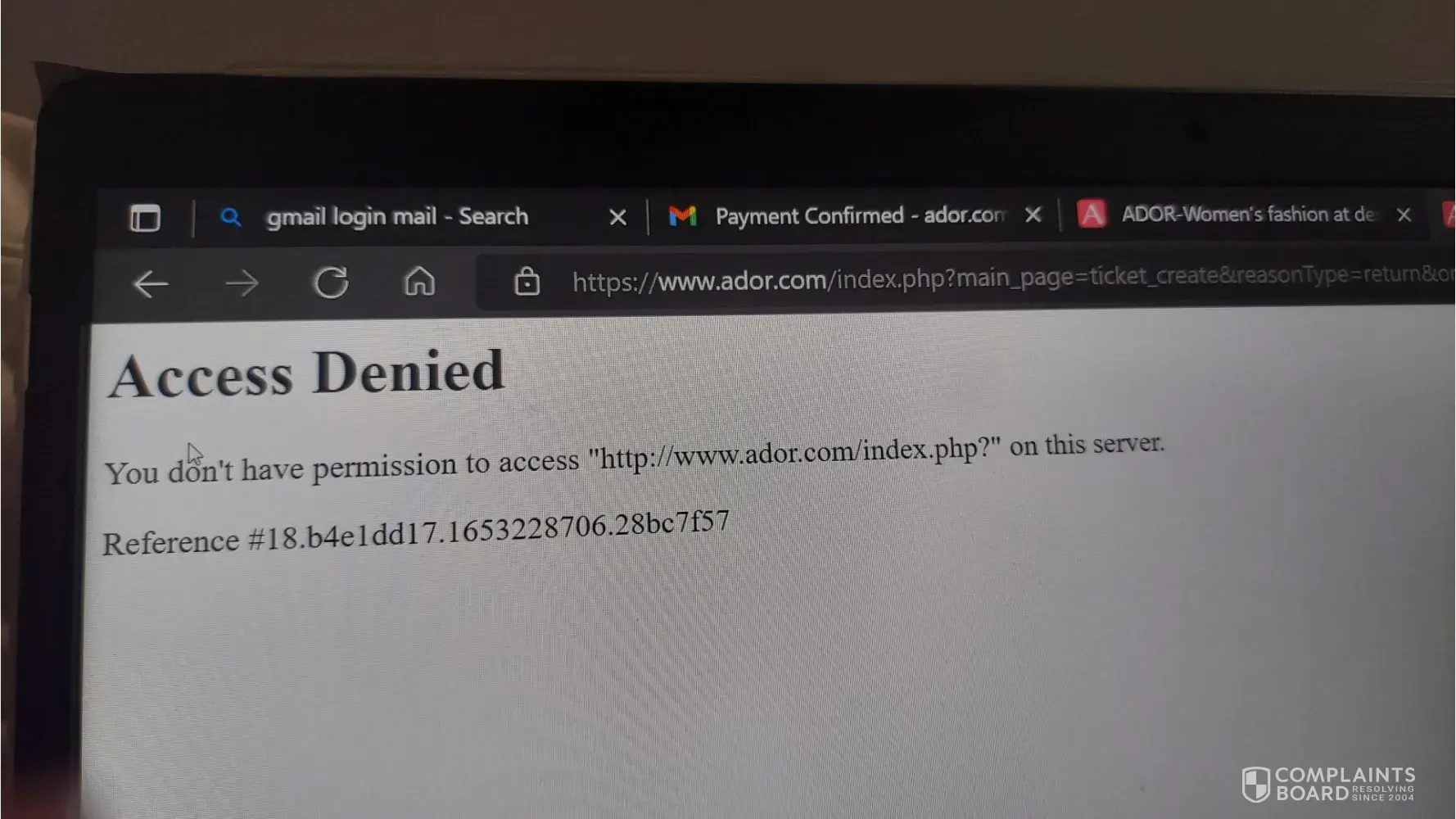The width and height of the screenshot is (1456, 819).
Task: Reload the page with refresh icon
Action: coord(331,283)
